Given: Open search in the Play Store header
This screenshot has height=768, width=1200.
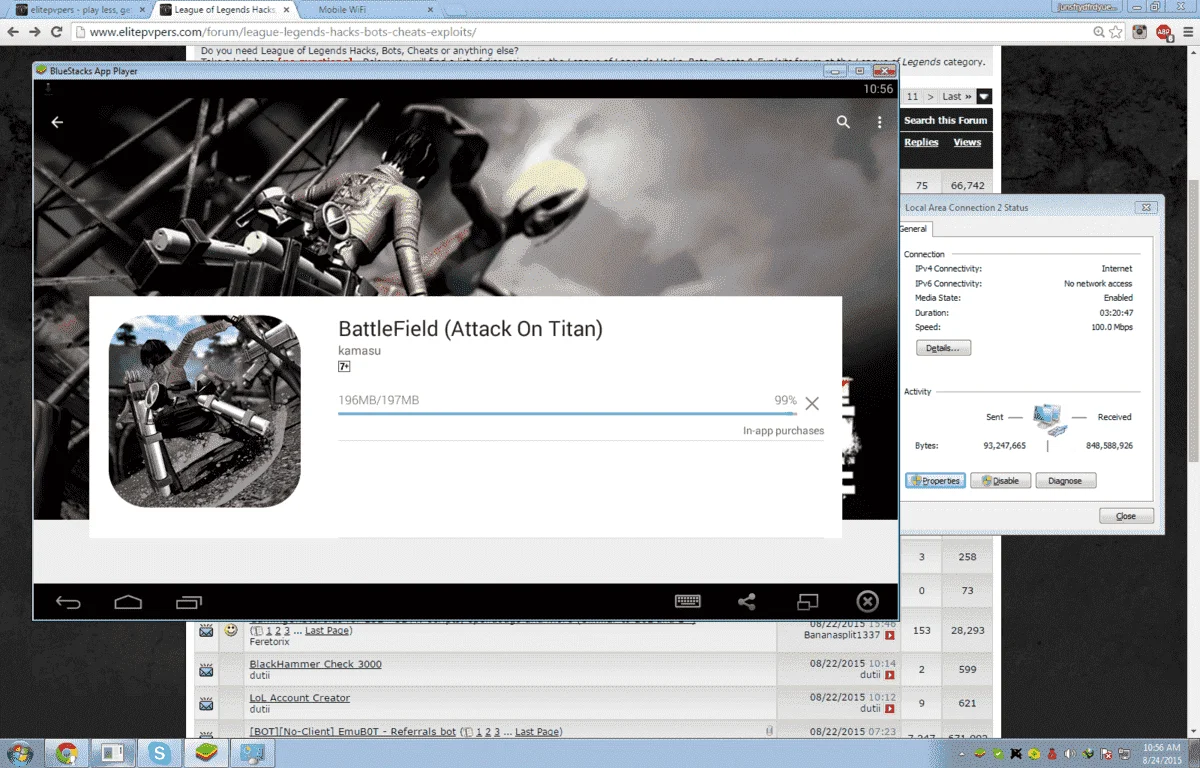Looking at the screenshot, I should (x=843, y=122).
